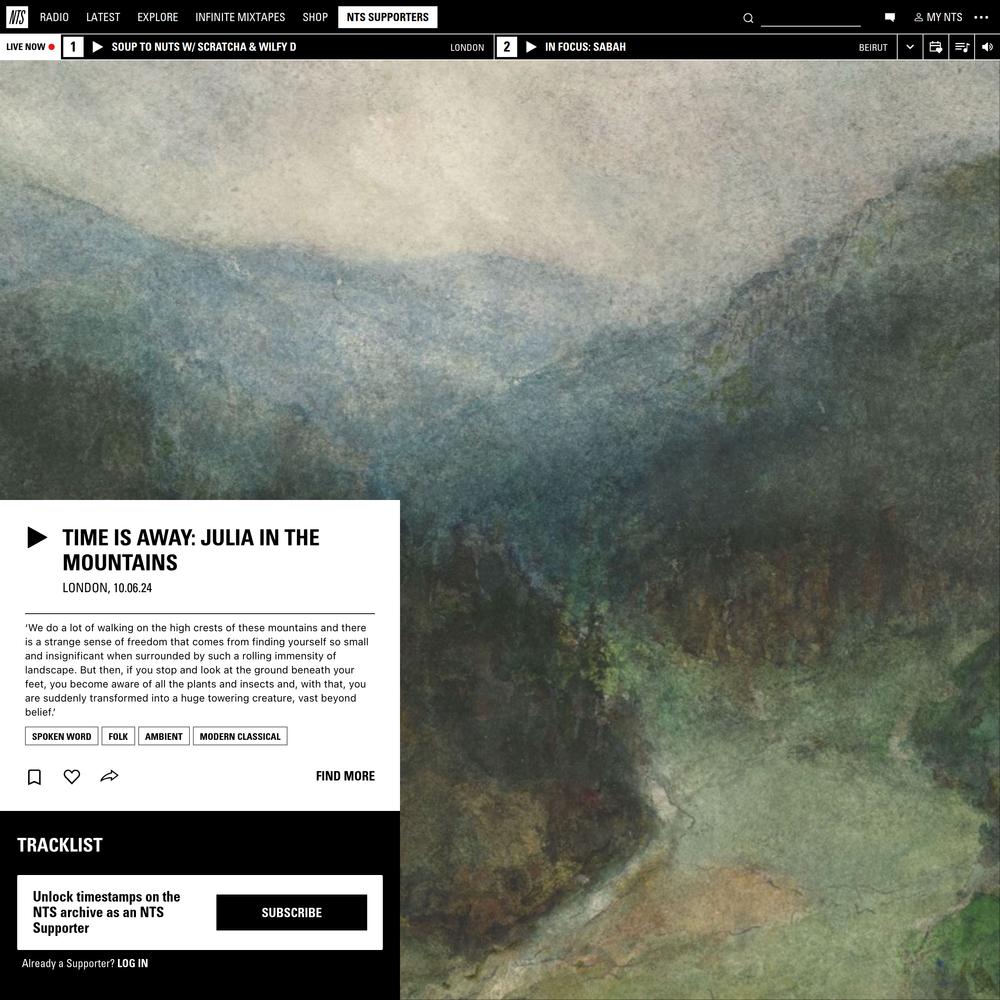Image resolution: width=1000 pixels, height=1000 pixels.
Task: Expand the live channels chevron dropdown
Action: click(x=910, y=47)
